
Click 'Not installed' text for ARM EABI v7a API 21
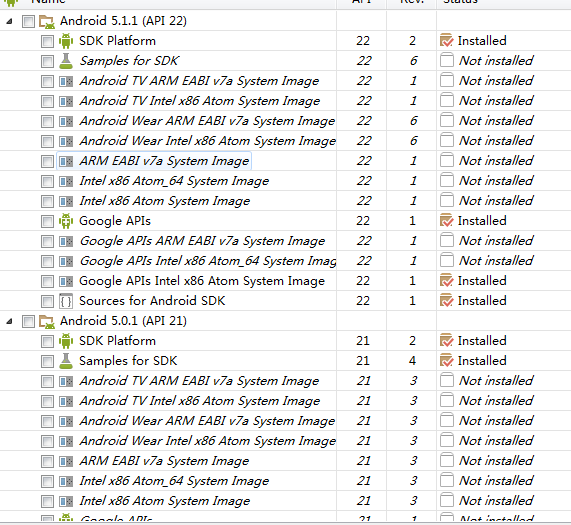pos(496,461)
